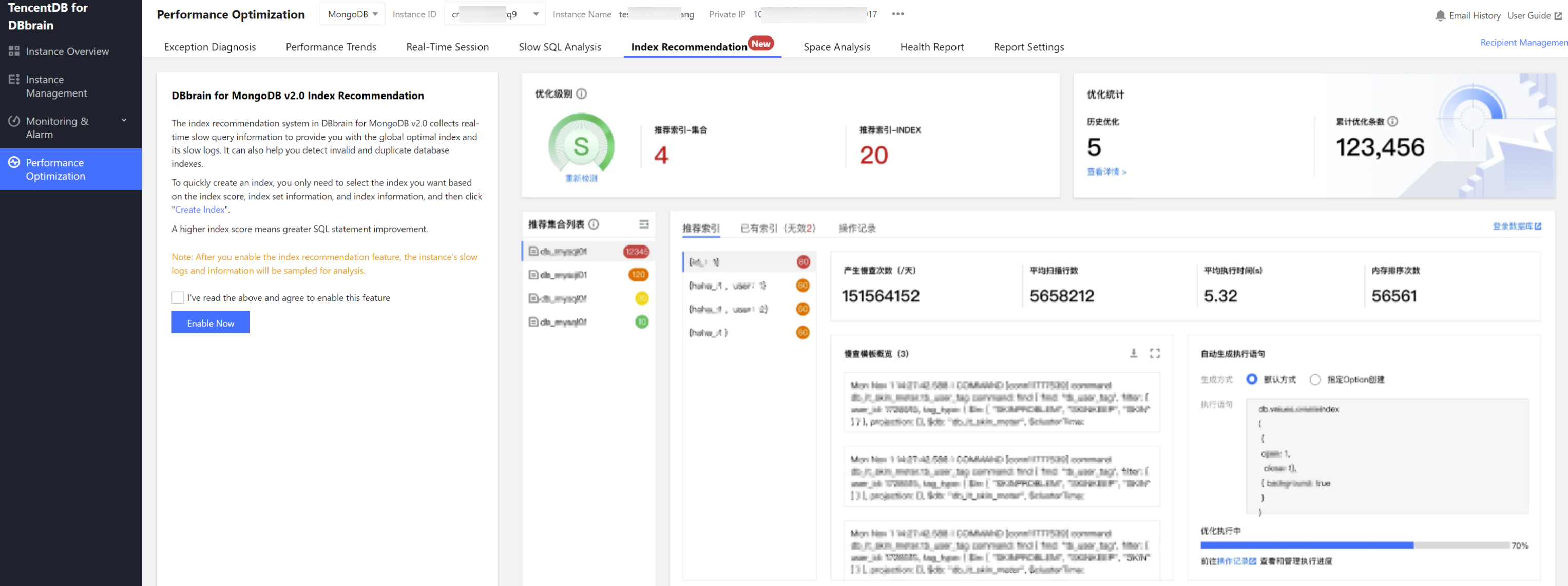The image size is (1568, 586).
Task: Open the MongoDB database type dropdown
Action: point(352,14)
